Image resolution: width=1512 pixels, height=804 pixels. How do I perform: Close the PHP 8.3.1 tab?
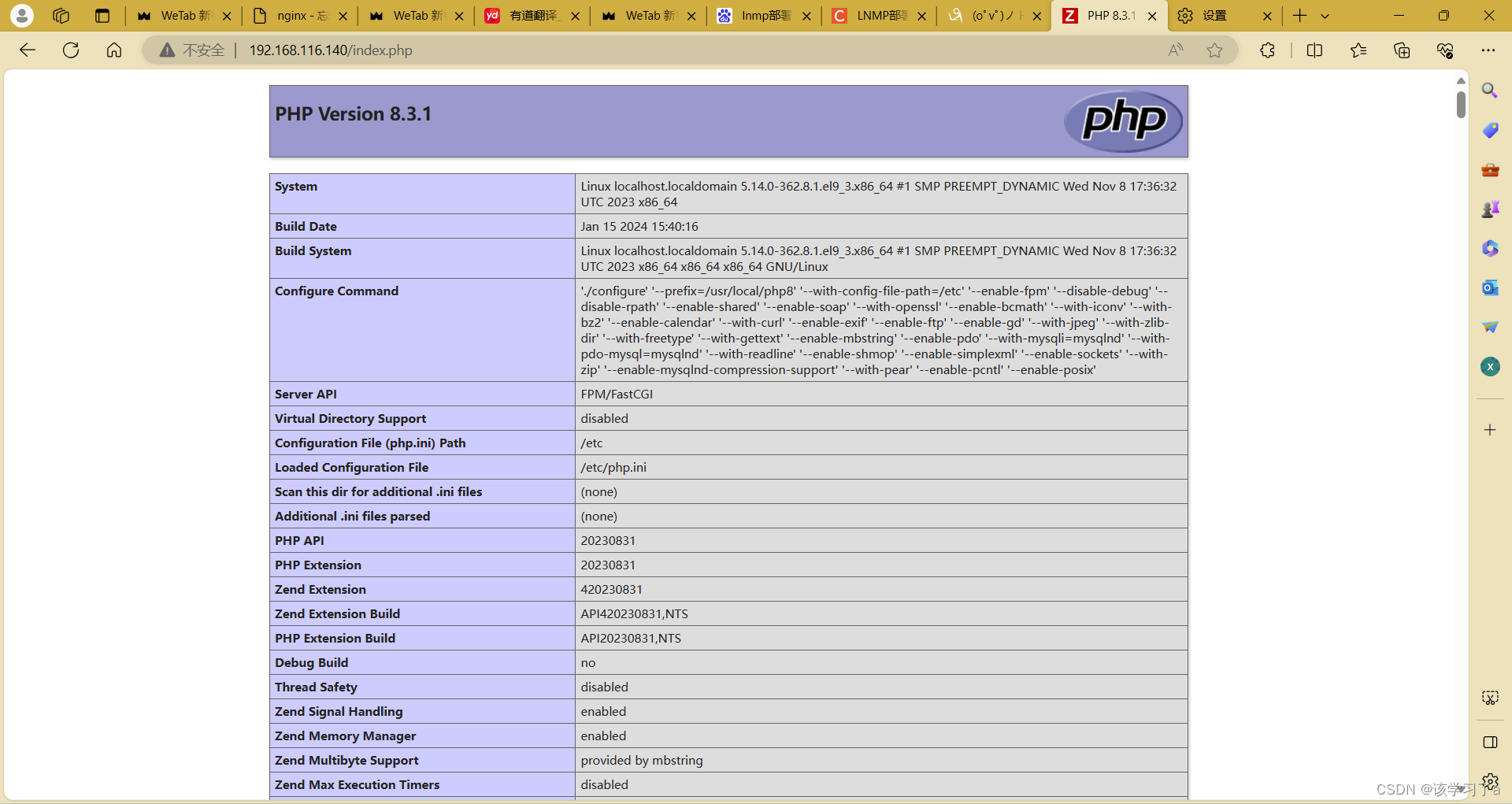tap(1152, 16)
